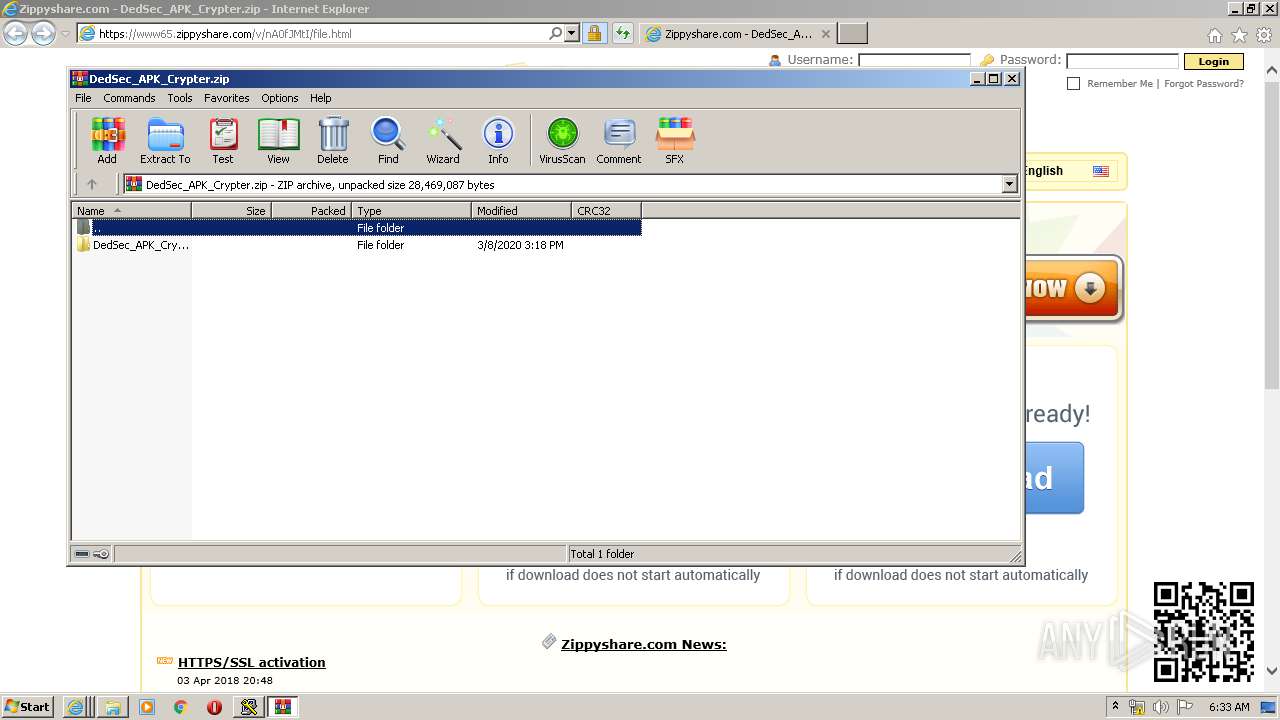Select English language link

click(1042, 171)
